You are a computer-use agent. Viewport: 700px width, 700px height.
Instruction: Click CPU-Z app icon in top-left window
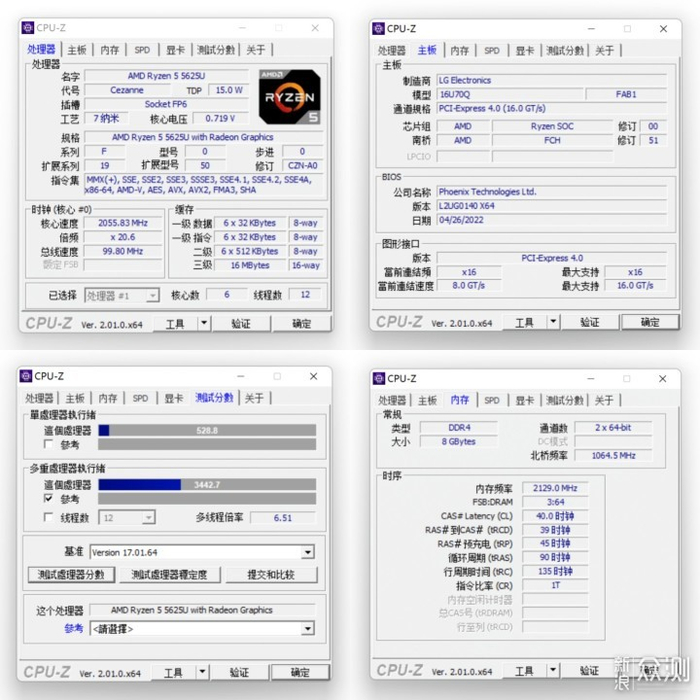click(x=28, y=28)
